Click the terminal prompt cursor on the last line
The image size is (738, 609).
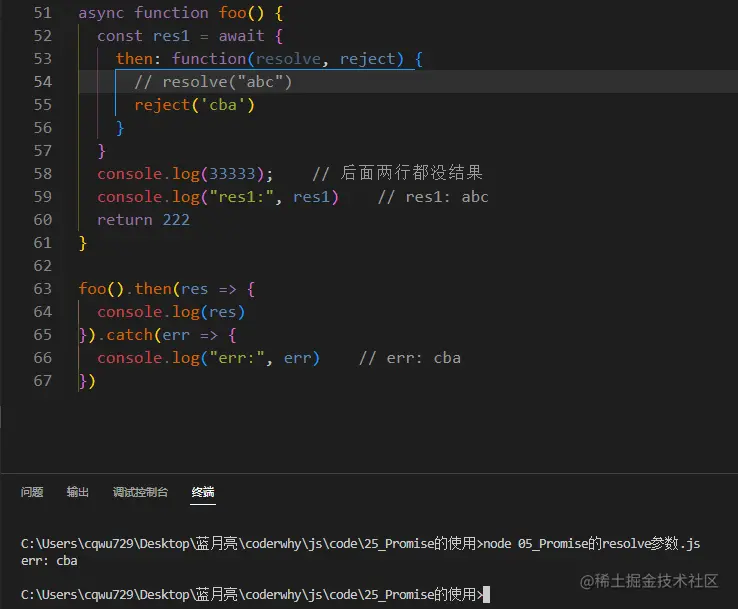point(487,594)
